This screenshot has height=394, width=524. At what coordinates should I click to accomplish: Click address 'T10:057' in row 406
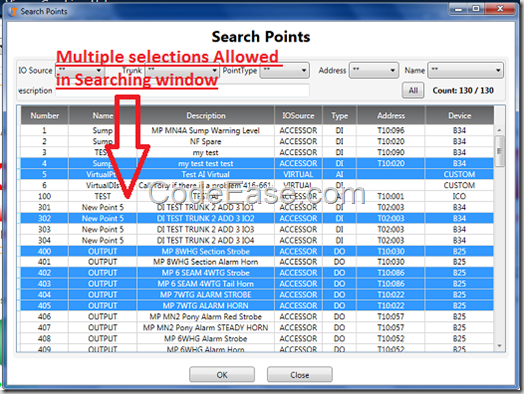pos(391,316)
